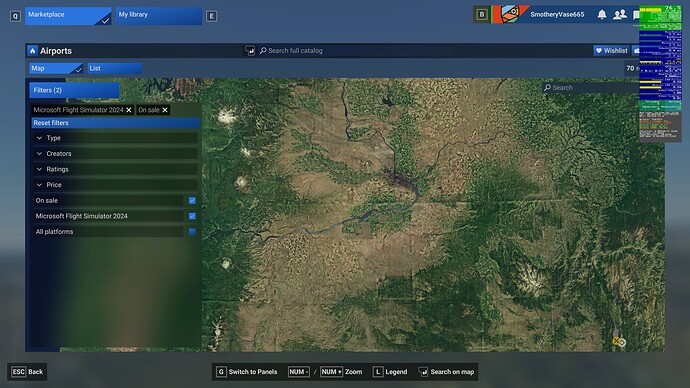Open the friends group icon
This screenshot has height=388, width=690.
[x=620, y=15]
